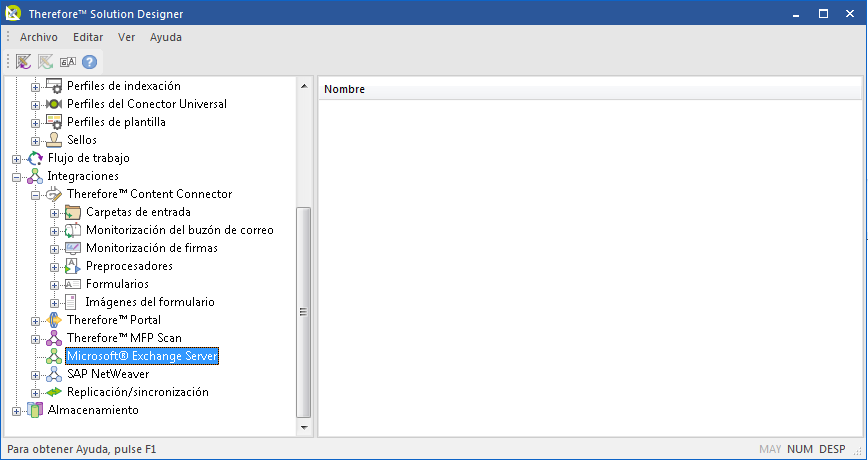
Task: Expand the Sellos node
Action: [35, 141]
